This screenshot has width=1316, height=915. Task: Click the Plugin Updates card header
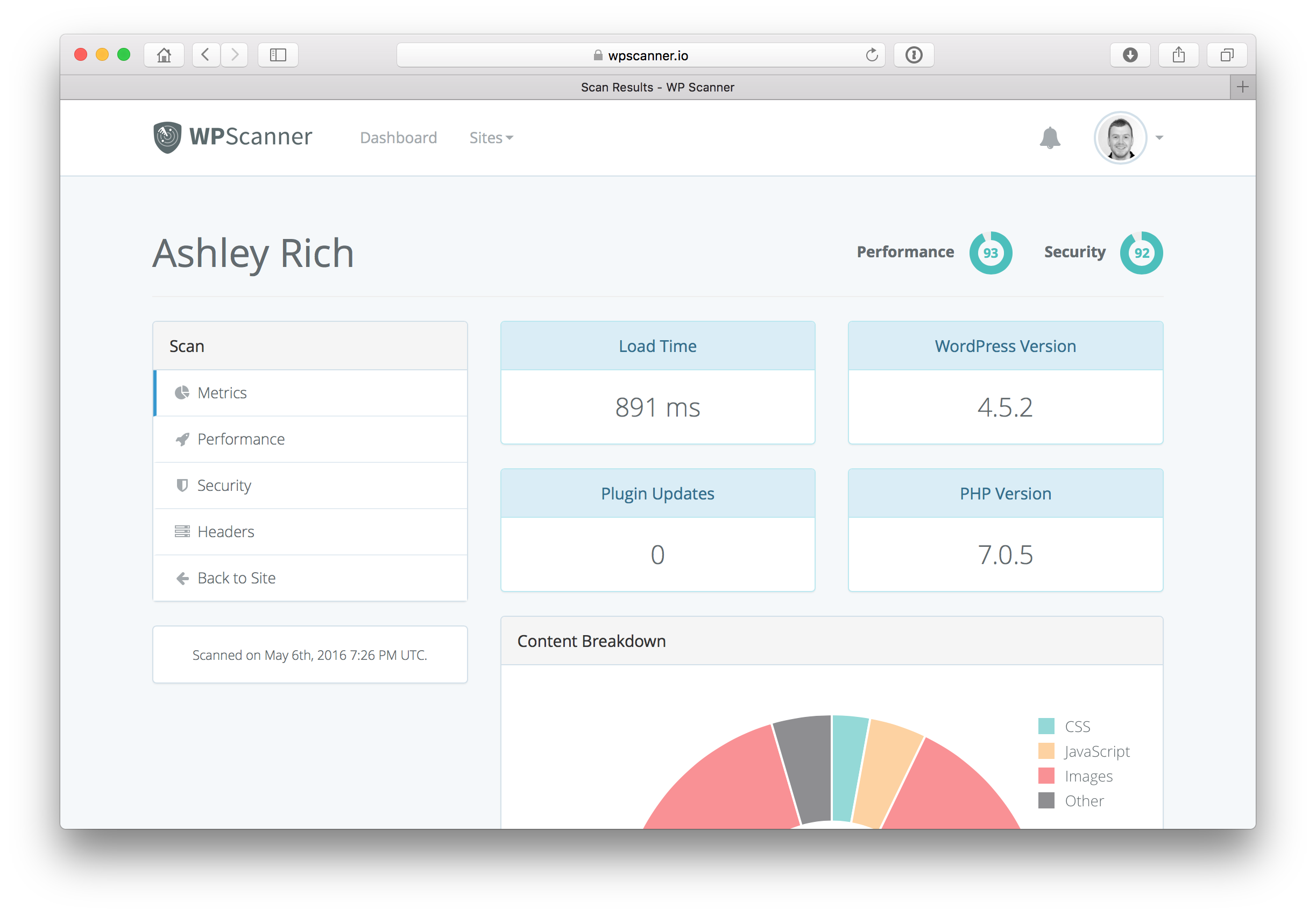tap(657, 493)
